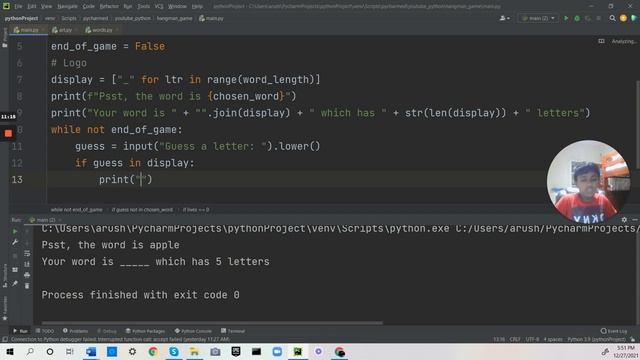The width and height of the screenshot is (640, 360).
Task: Click the Run console horizontal scrollbar
Action: point(212,323)
